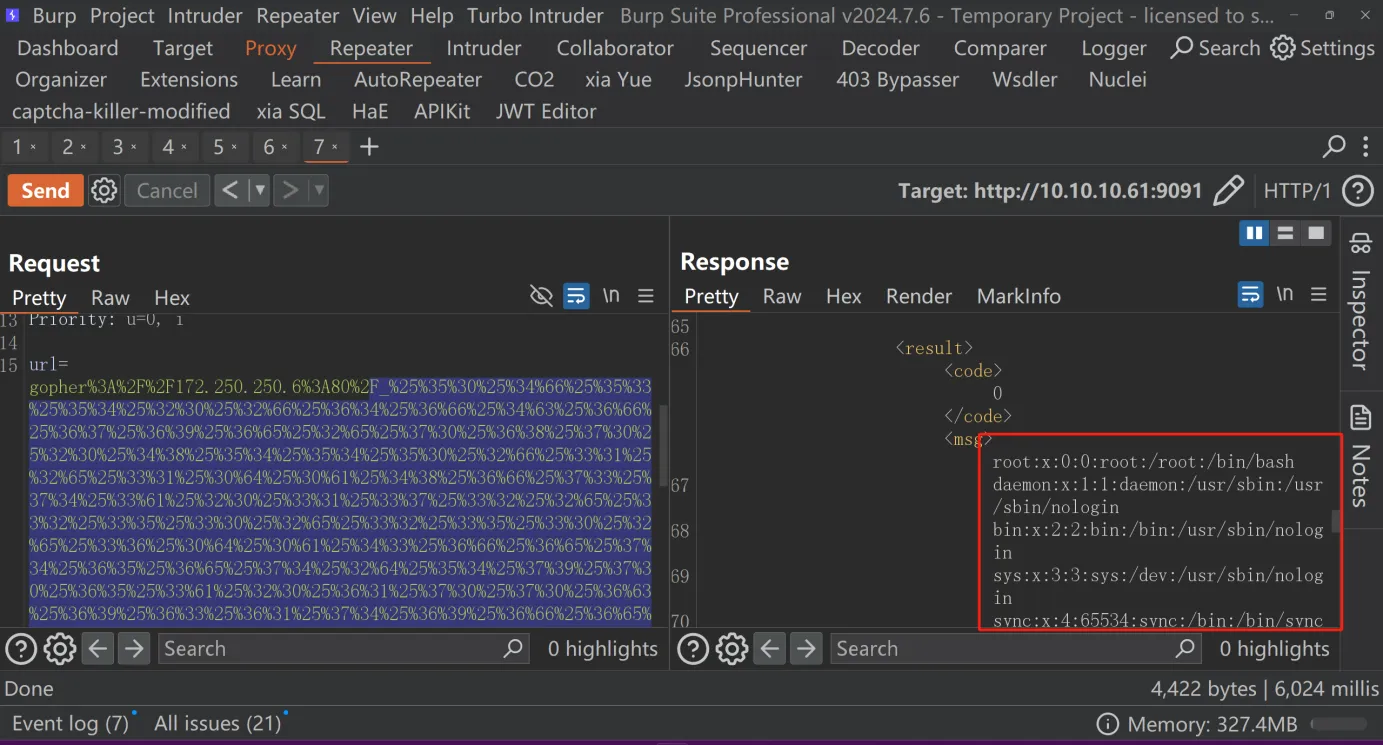This screenshot has height=745, width=1383.
Task: Edit target with the pencil icon
Action: pyautogui.click(x=1228, y=190)
